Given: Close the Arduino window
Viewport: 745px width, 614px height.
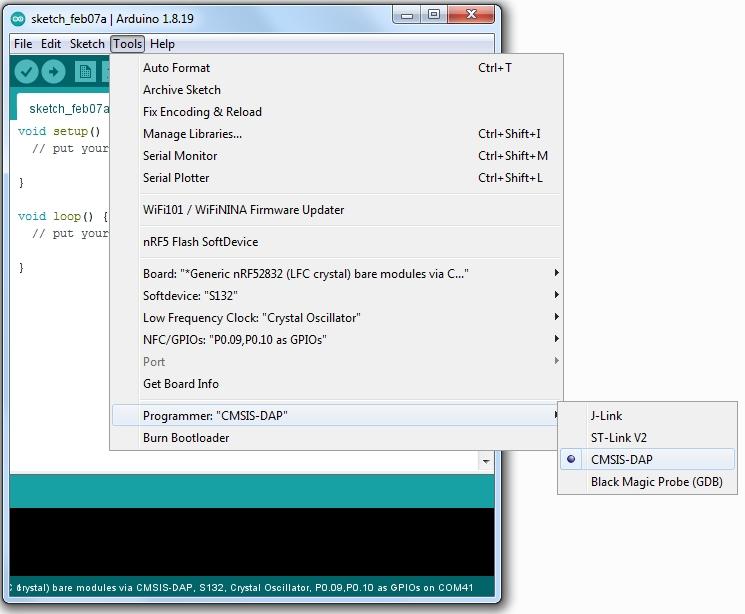Looking at the screenshot, I should tap(471, 15).
